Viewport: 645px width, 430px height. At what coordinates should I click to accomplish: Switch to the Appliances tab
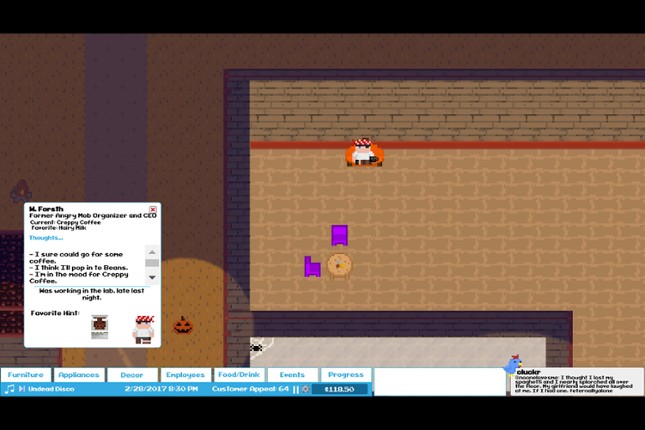pyautogui.click(x=79, y=375)
